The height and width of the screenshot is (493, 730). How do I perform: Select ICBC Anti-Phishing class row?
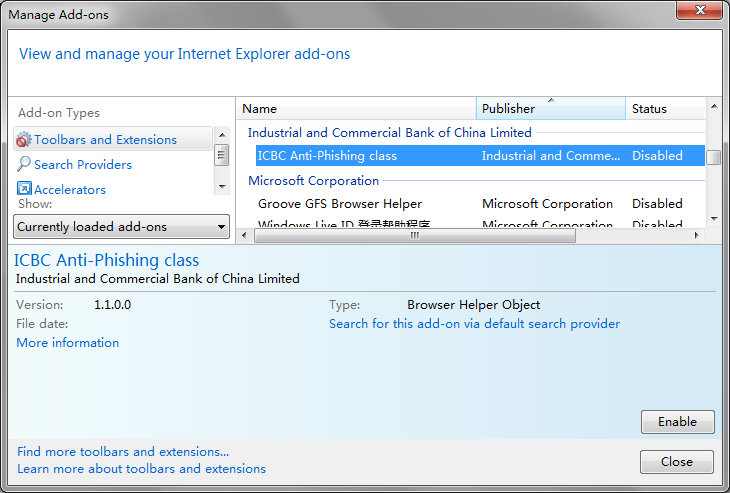[480, 155]
